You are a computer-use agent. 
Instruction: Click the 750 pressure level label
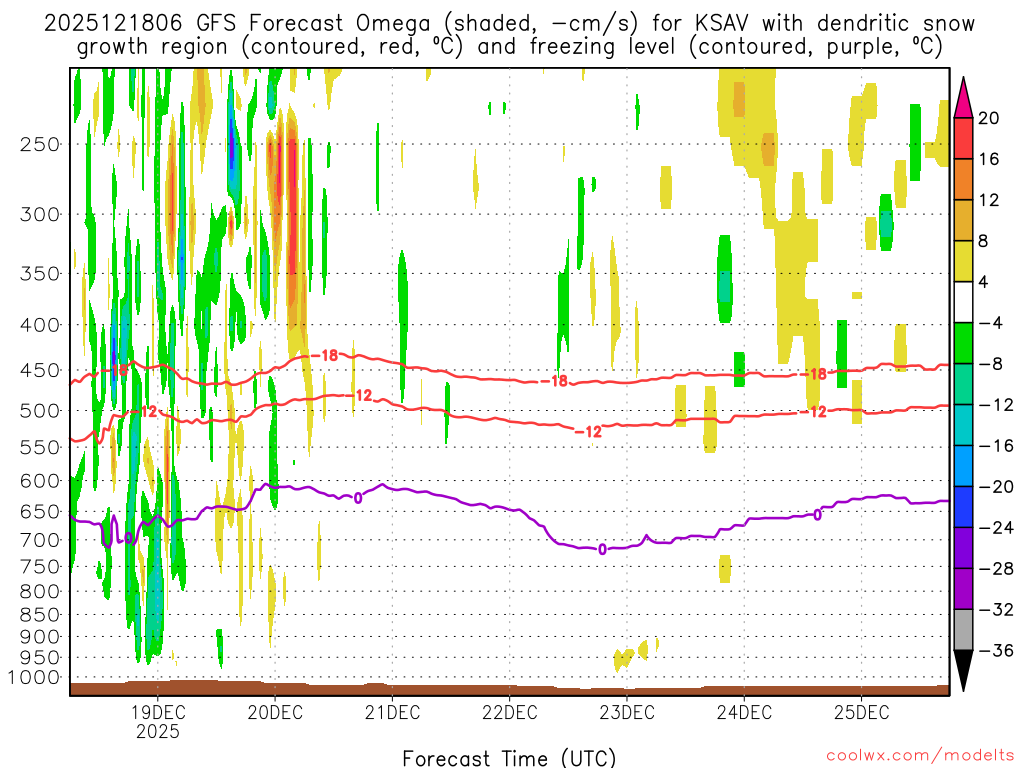(x=40, y=566)
